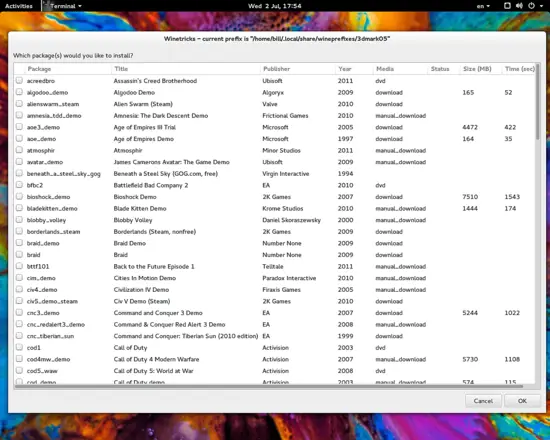Select "Cities In Motion Demo" title
This screenshot has height=440, width=550.
coord(145,278)
